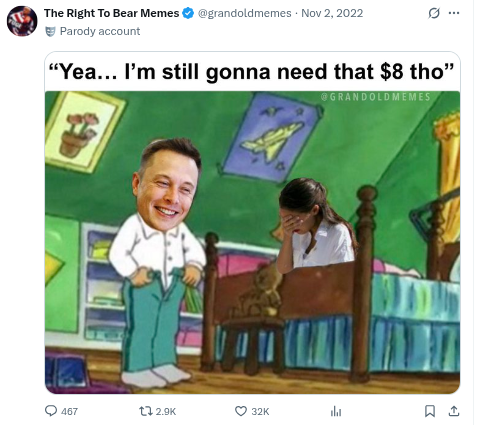This screenshot has width=481, height=425.
Task: Click the Grok explain post icon
Action: tap(434, 13)
